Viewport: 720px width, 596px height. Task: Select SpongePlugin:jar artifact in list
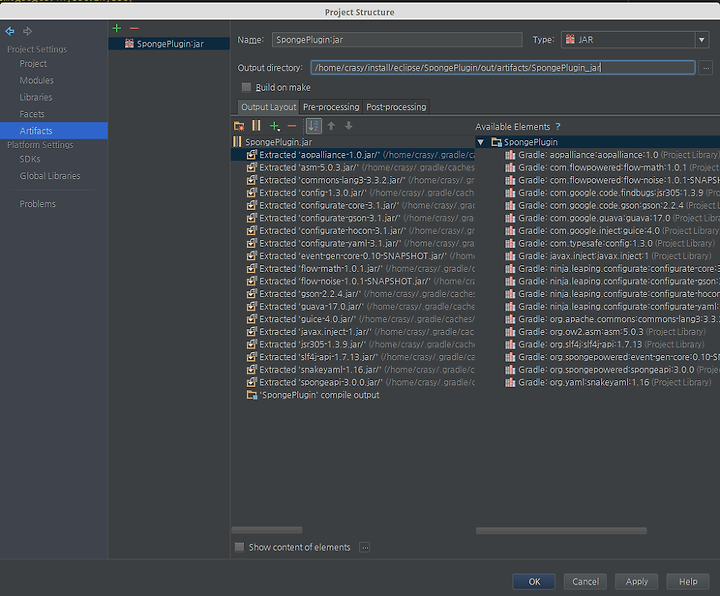coord(169,44)
